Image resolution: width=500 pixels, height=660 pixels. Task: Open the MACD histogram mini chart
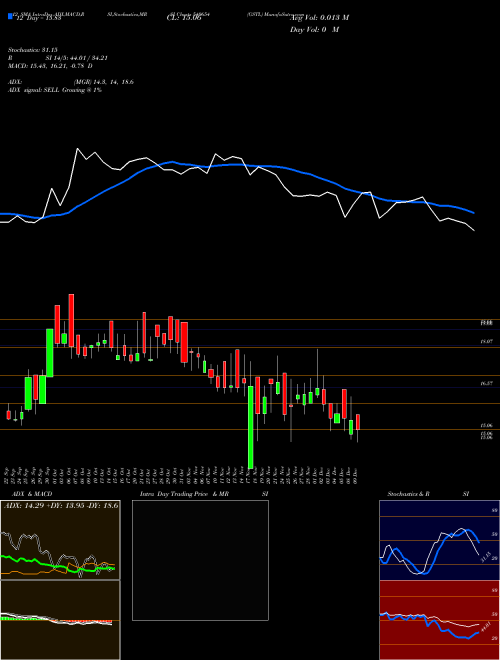pyautogui.click(x=60, y=620)
